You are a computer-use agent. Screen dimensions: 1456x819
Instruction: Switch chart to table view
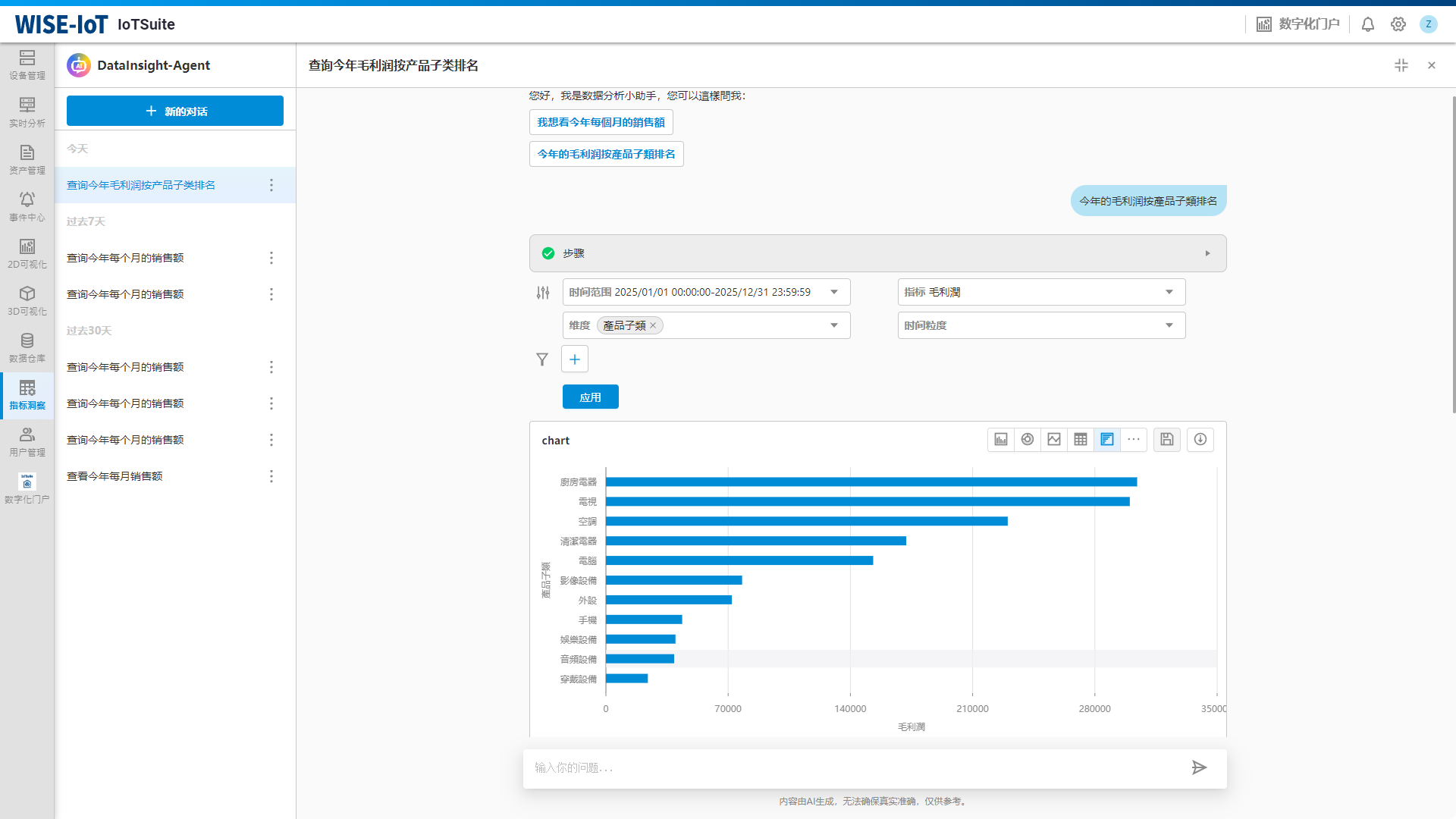coord(1081,440)
